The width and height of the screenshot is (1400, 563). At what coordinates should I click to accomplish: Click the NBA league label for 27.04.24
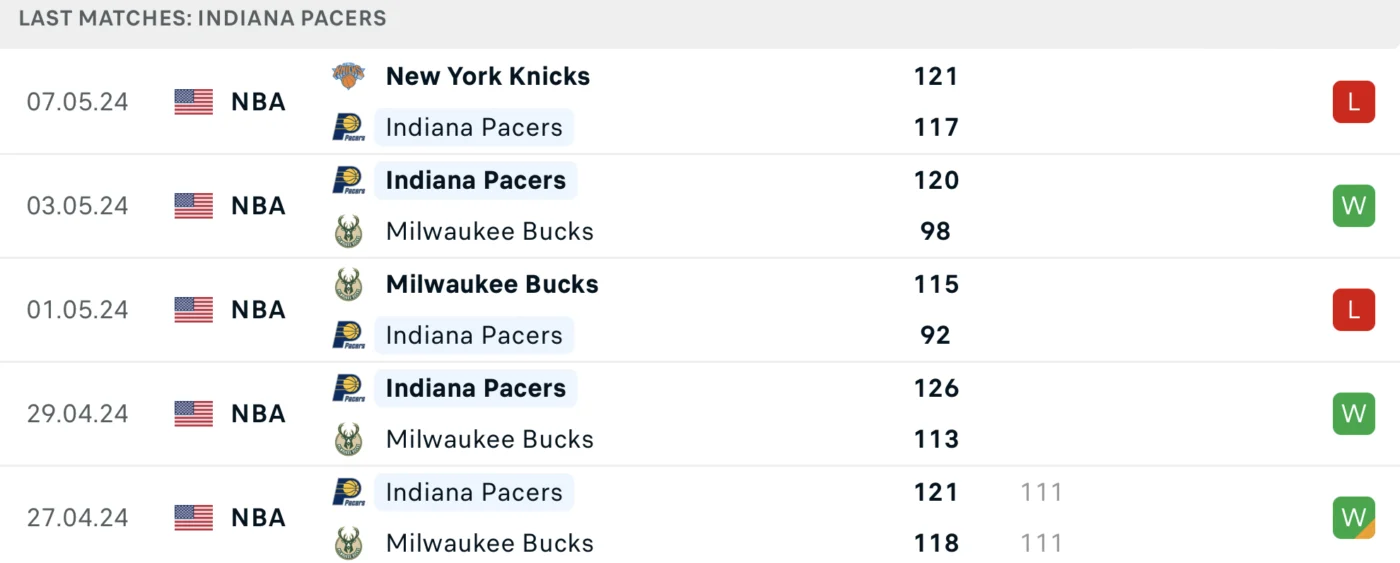point(259,518)
